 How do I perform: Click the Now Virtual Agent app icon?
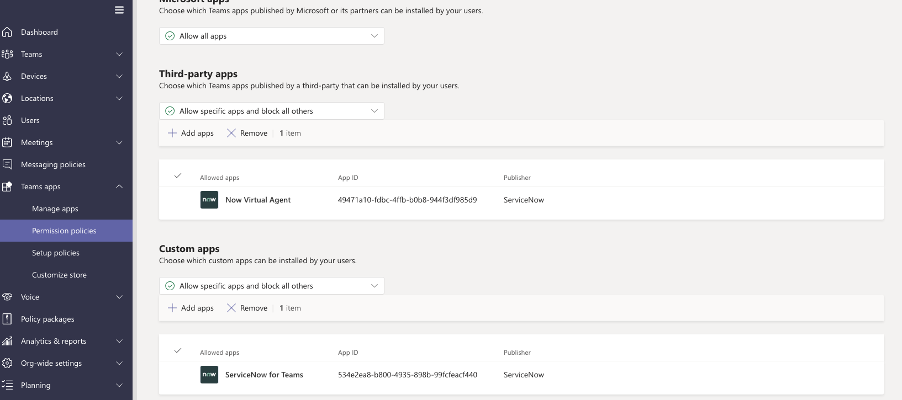point(209,200)
